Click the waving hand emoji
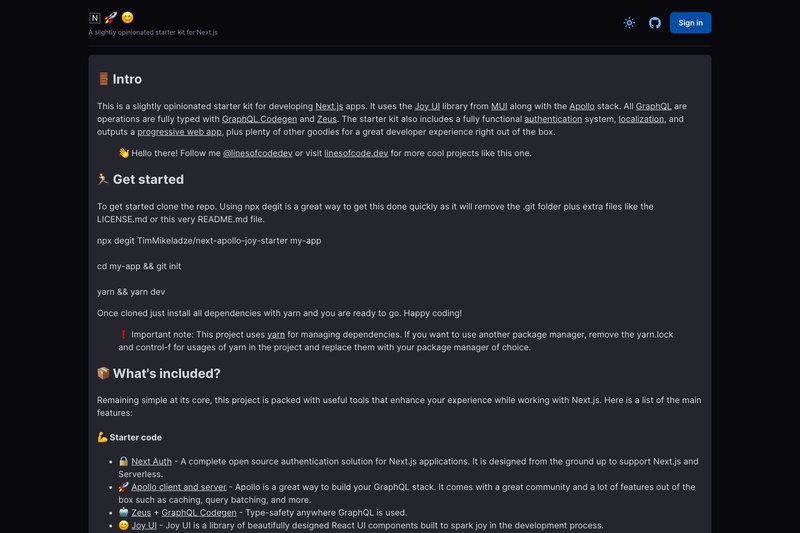 [x=124, y=153]
